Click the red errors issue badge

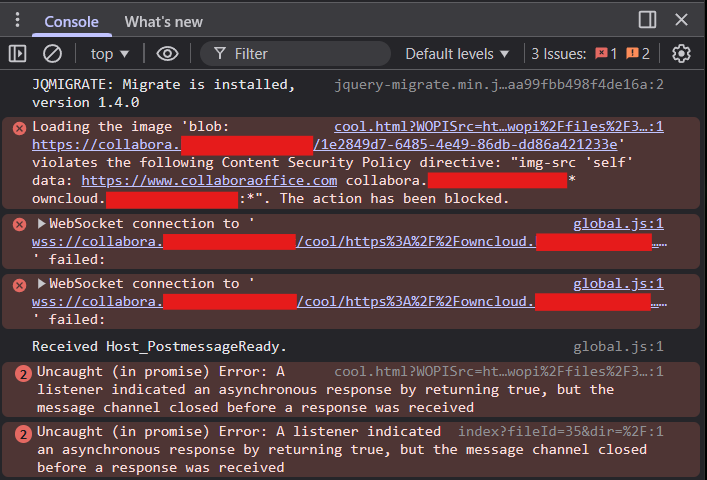(x=606, y=53)
